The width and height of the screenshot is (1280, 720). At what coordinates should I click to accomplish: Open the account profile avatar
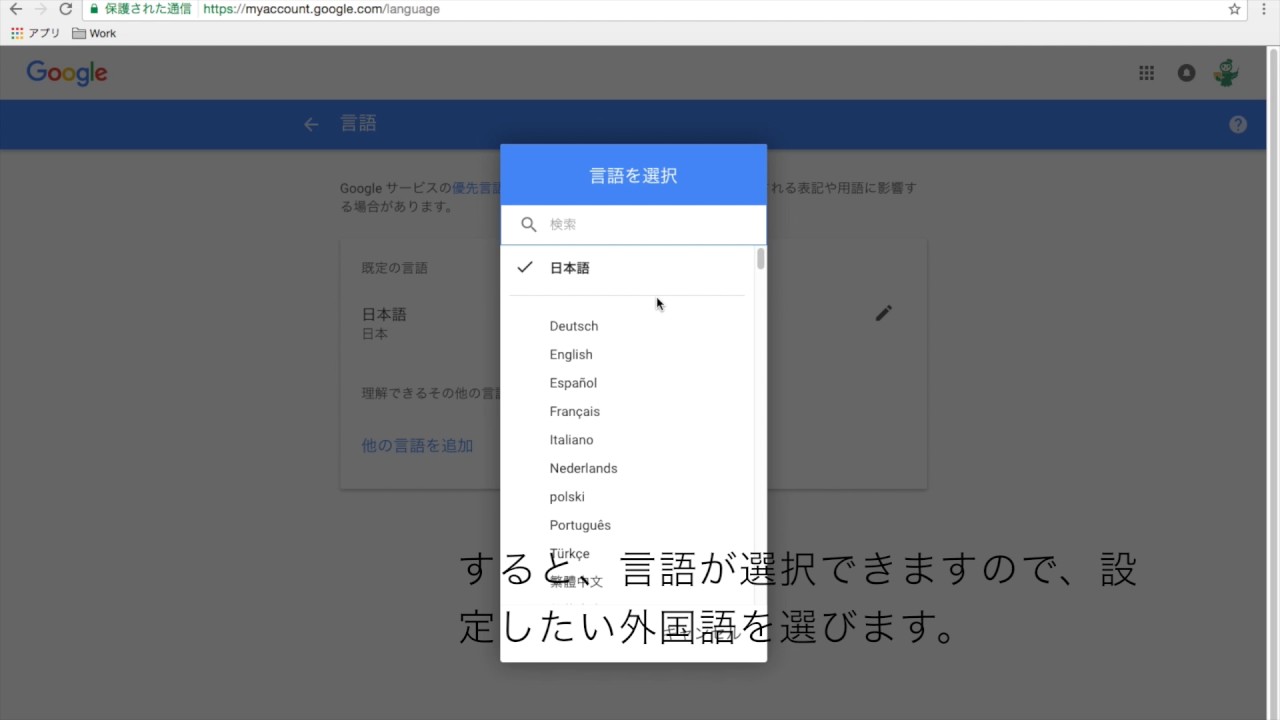(x=1226, y=73)
